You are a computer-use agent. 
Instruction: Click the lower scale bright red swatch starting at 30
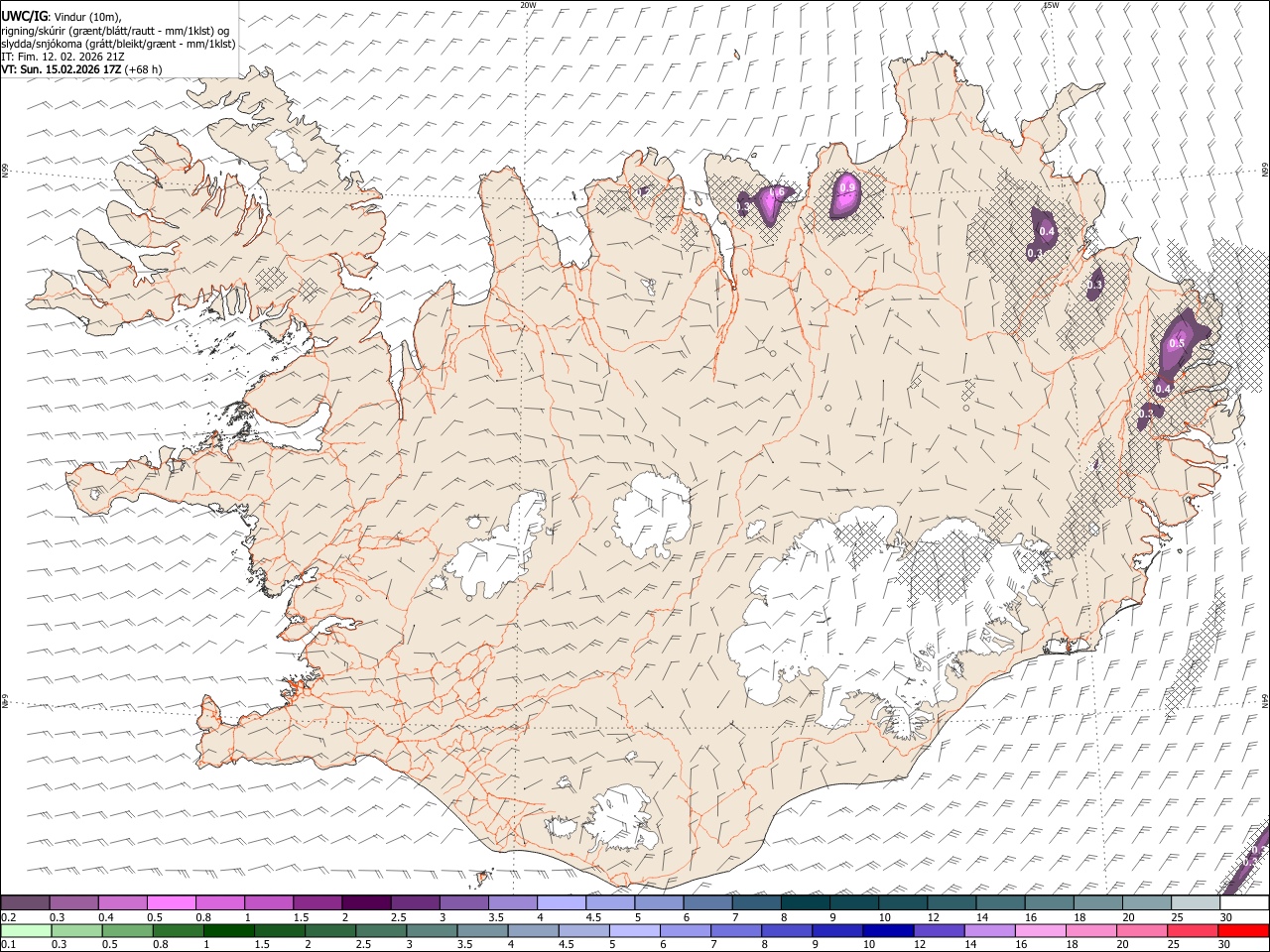[1242, 930]
